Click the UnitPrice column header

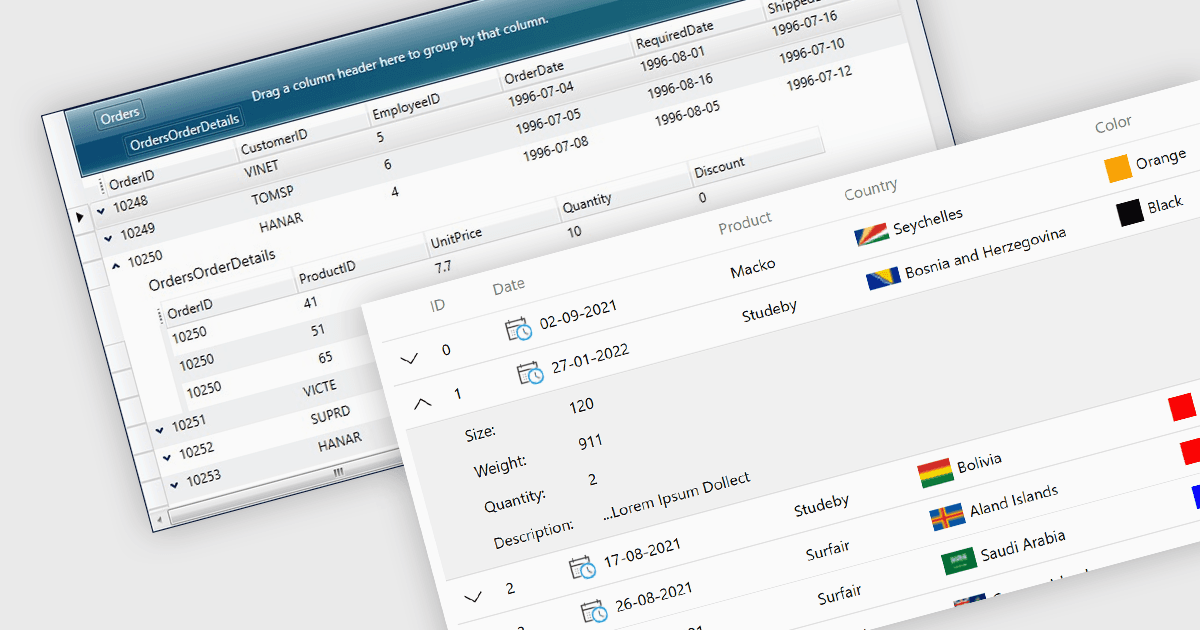(456, 239)
